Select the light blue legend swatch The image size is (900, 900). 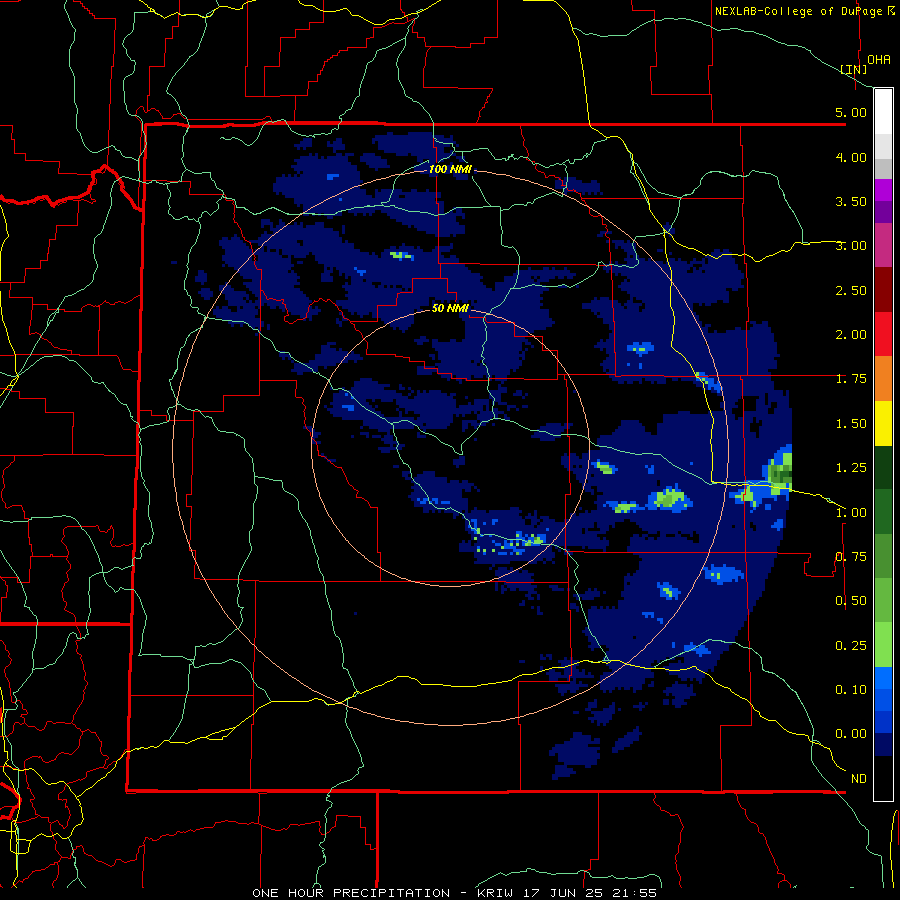[883, 678]
